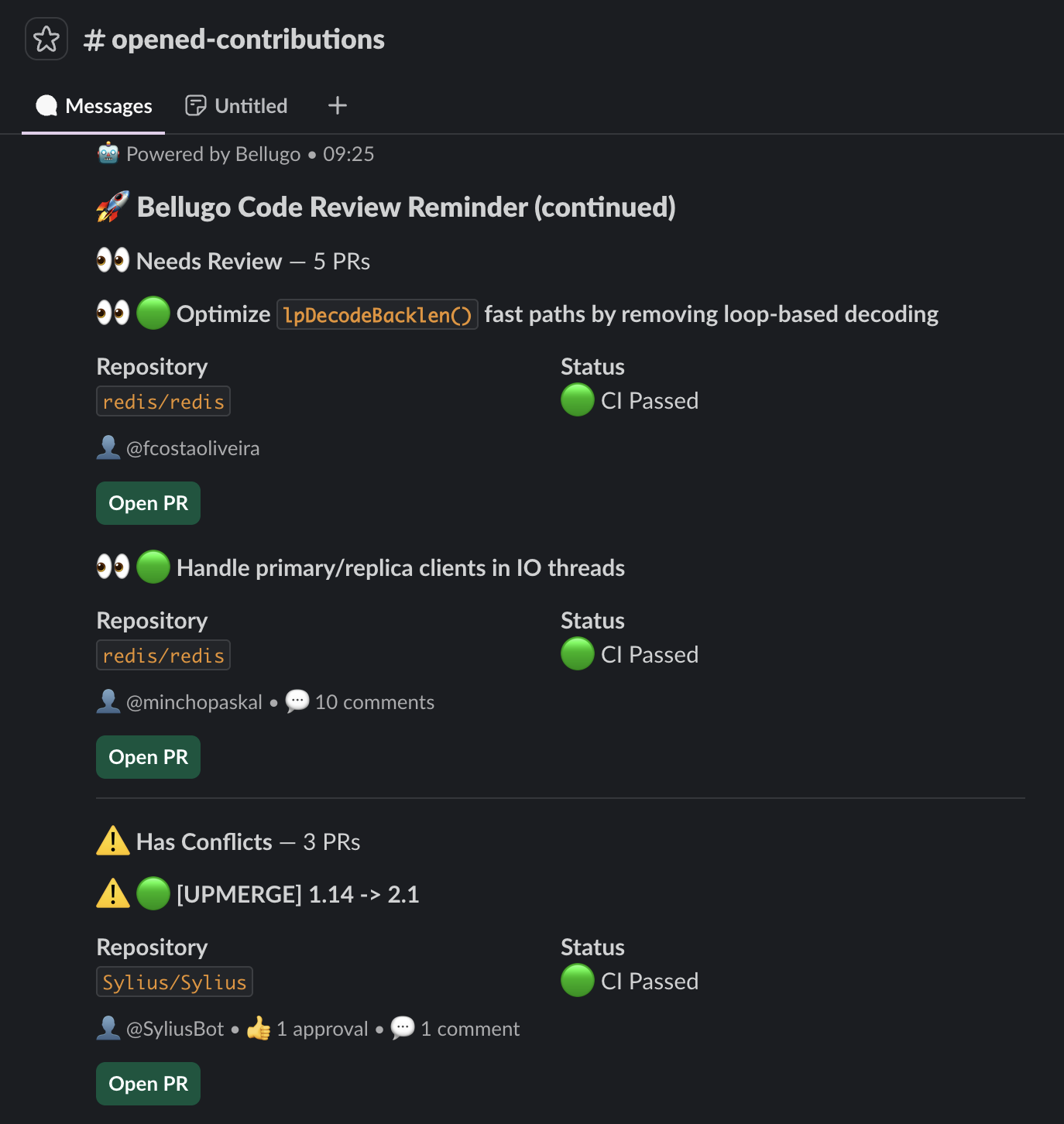Click the lpDecodeBacklen() code snippet

click(x=377, y=314)
